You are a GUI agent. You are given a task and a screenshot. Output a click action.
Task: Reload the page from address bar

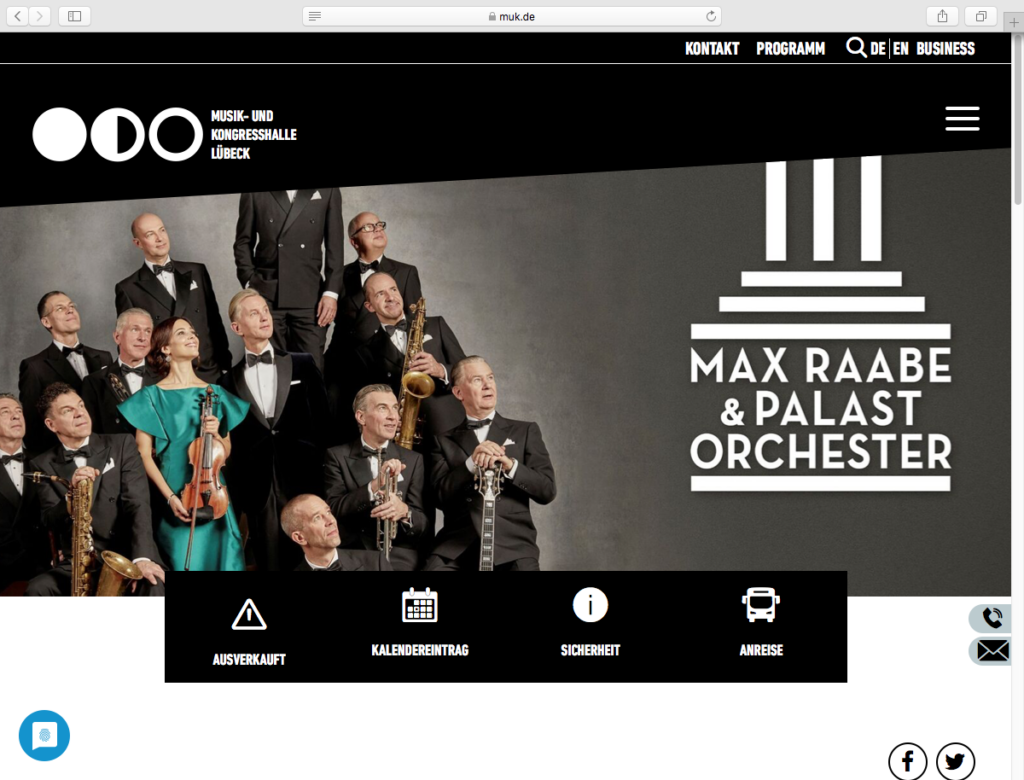click(x=711, y=16)
